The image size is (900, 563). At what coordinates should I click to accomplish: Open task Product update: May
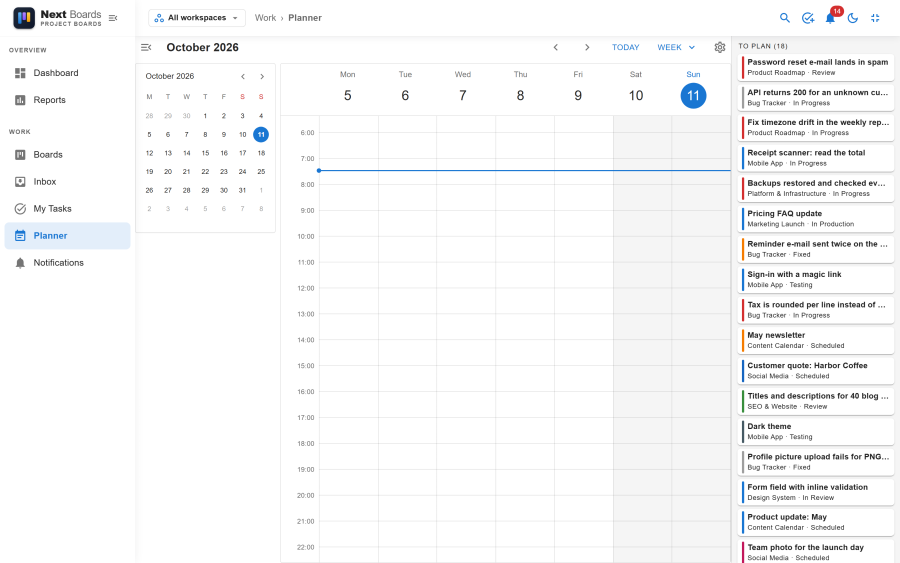(x=816, y=522)
